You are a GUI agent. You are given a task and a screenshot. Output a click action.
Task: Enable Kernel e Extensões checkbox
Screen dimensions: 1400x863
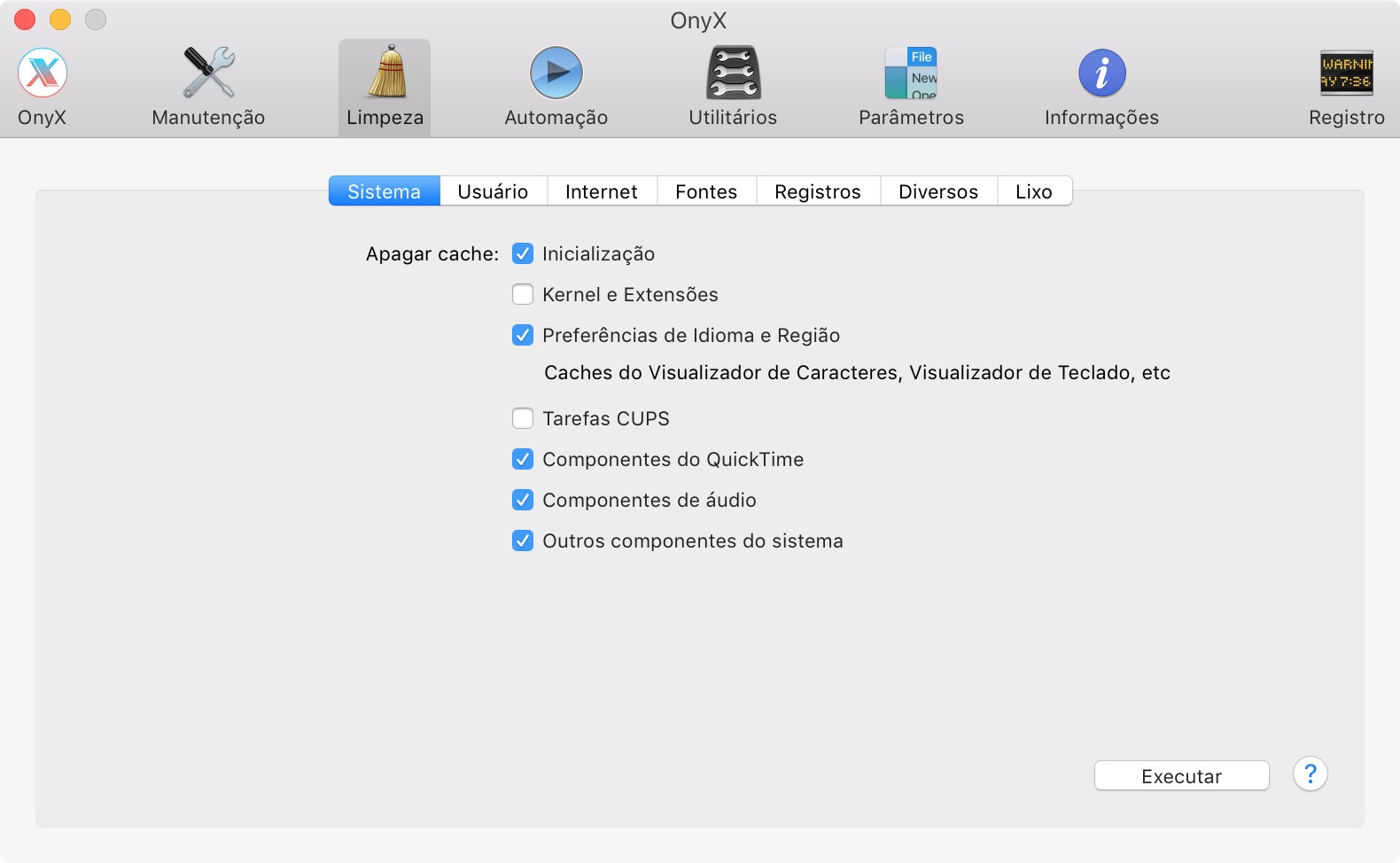pos(523,294)
